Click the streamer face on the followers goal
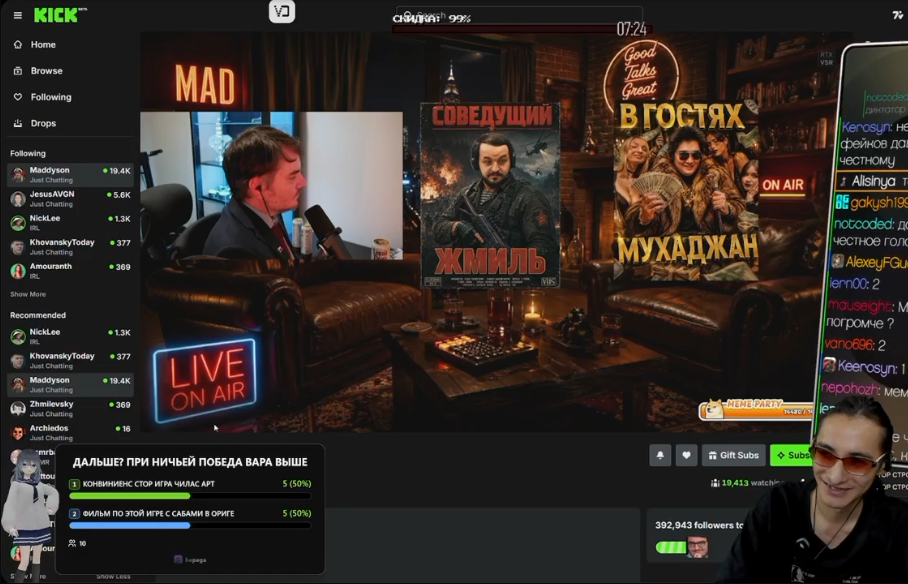This screenshot has width=908, height=584. pyautogui.click(x=697, y=547)
